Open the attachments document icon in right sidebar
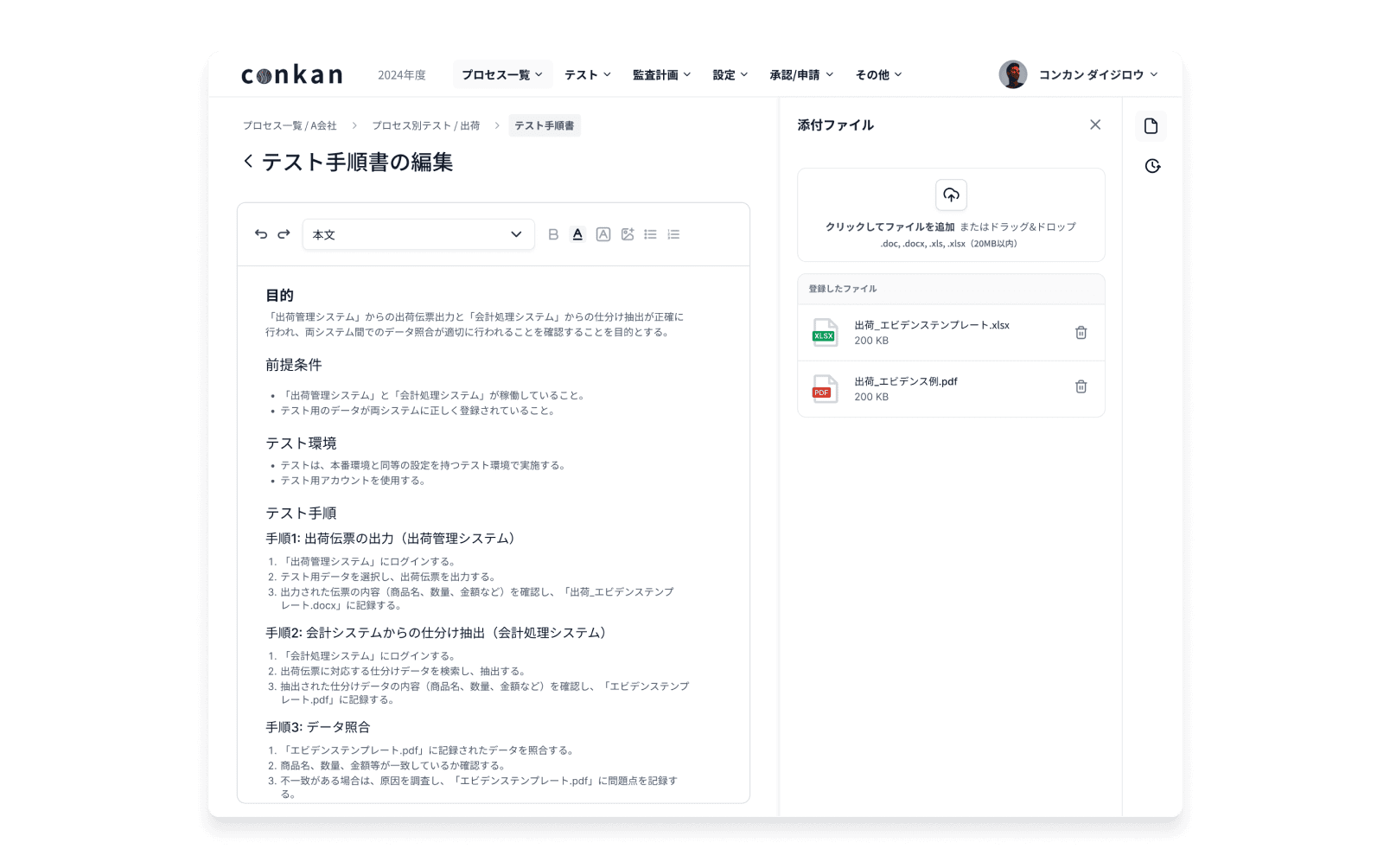 pos(1151,126)
